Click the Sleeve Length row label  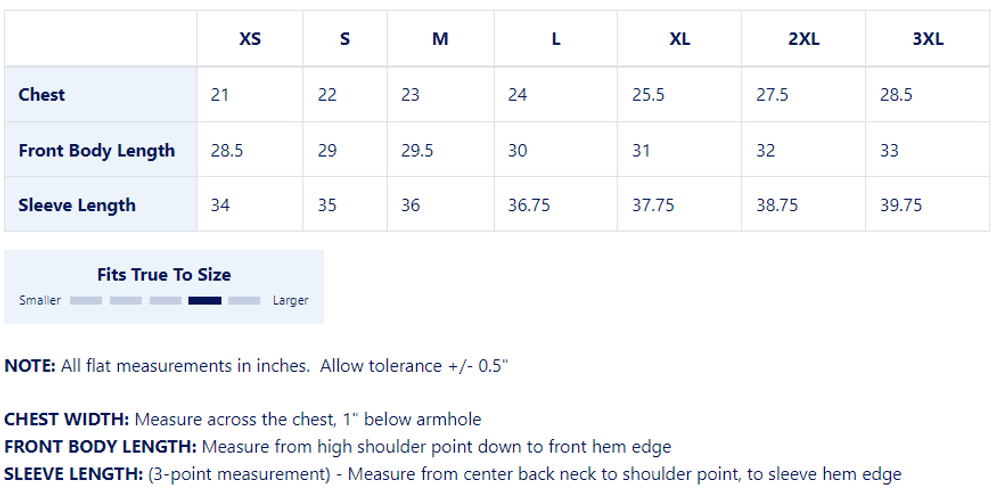77,206
